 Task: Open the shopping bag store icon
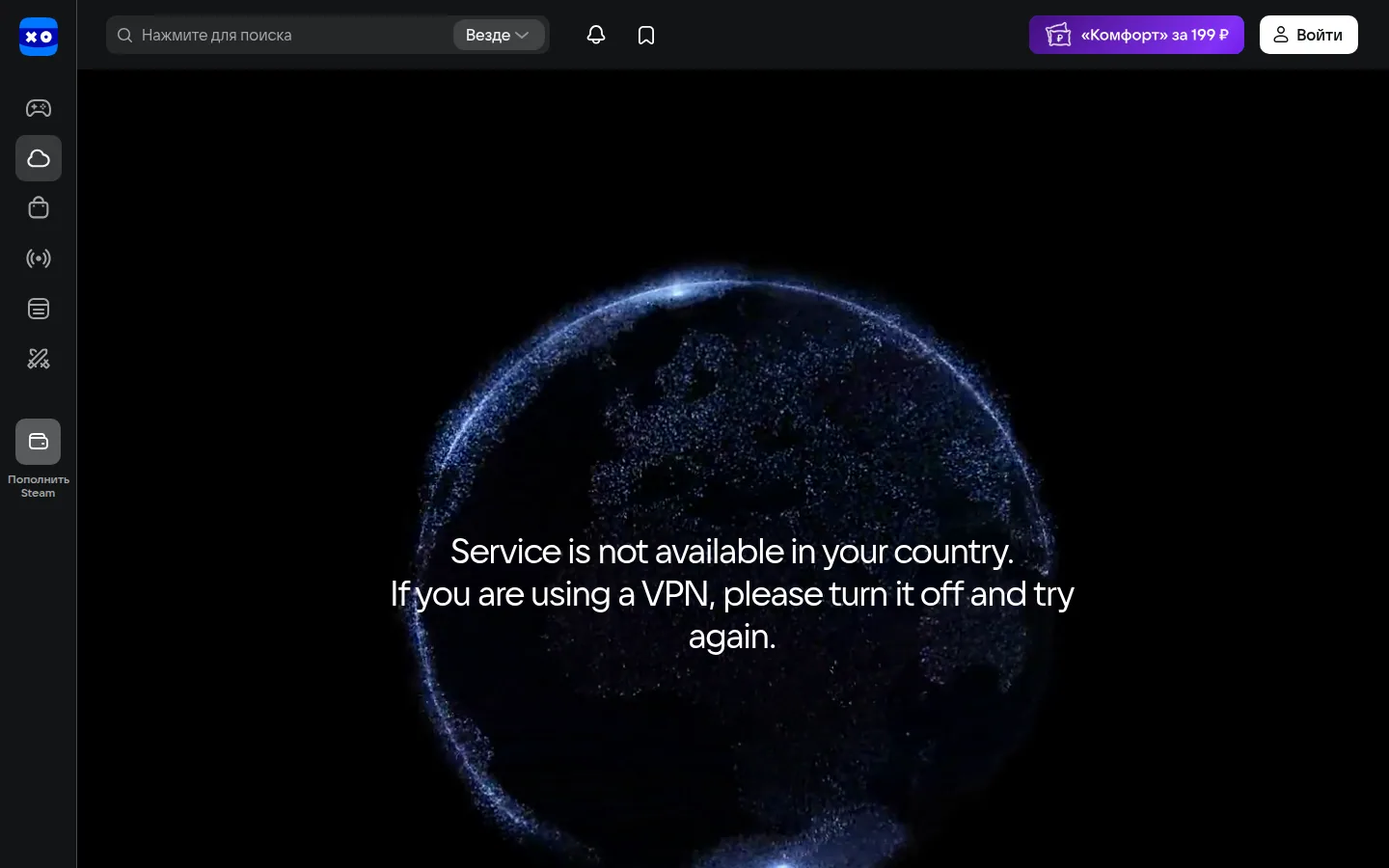[x=39, y=208]
